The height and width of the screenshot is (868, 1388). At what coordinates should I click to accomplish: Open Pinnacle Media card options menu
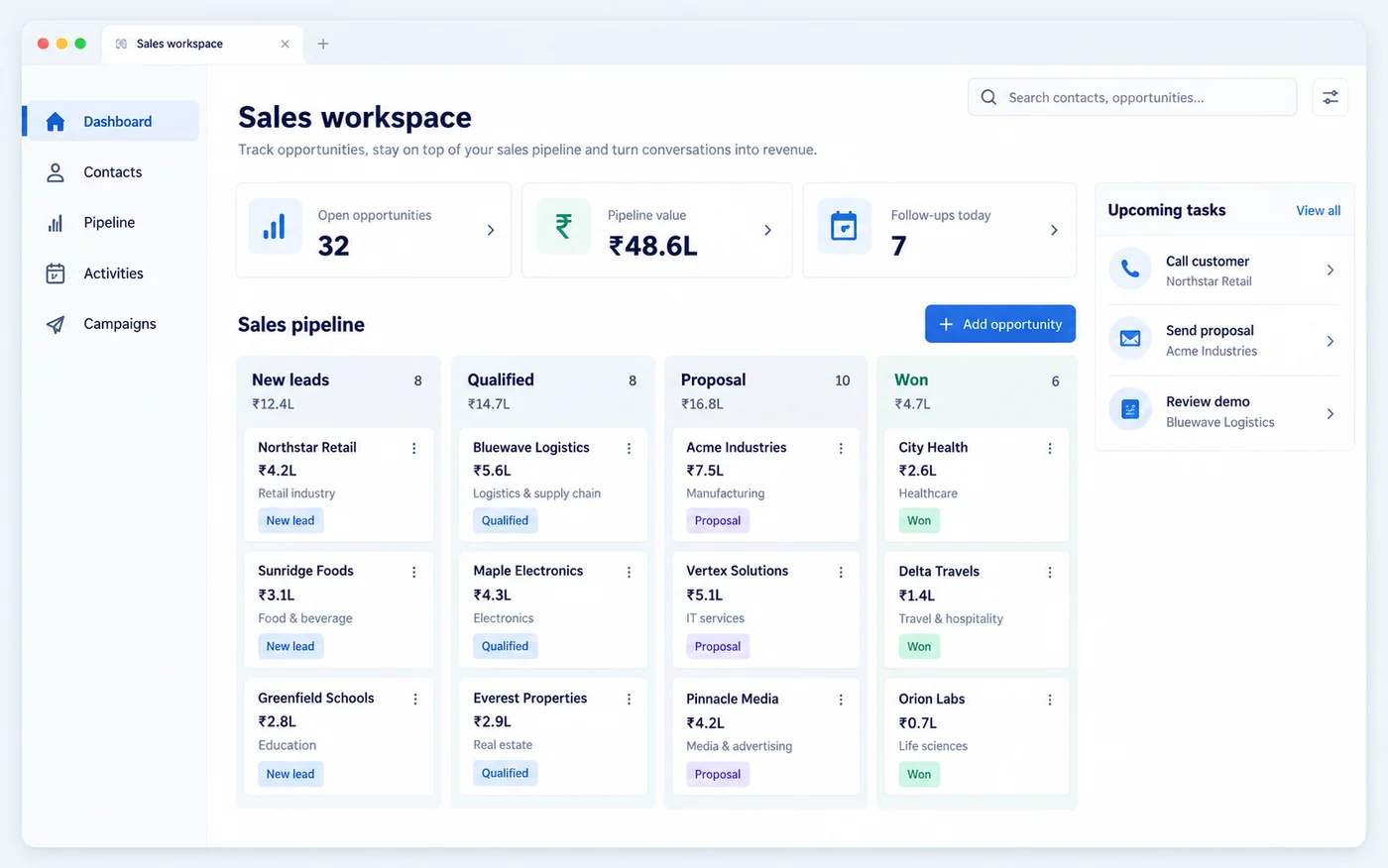pyautogui.click(x=841, y=700)
